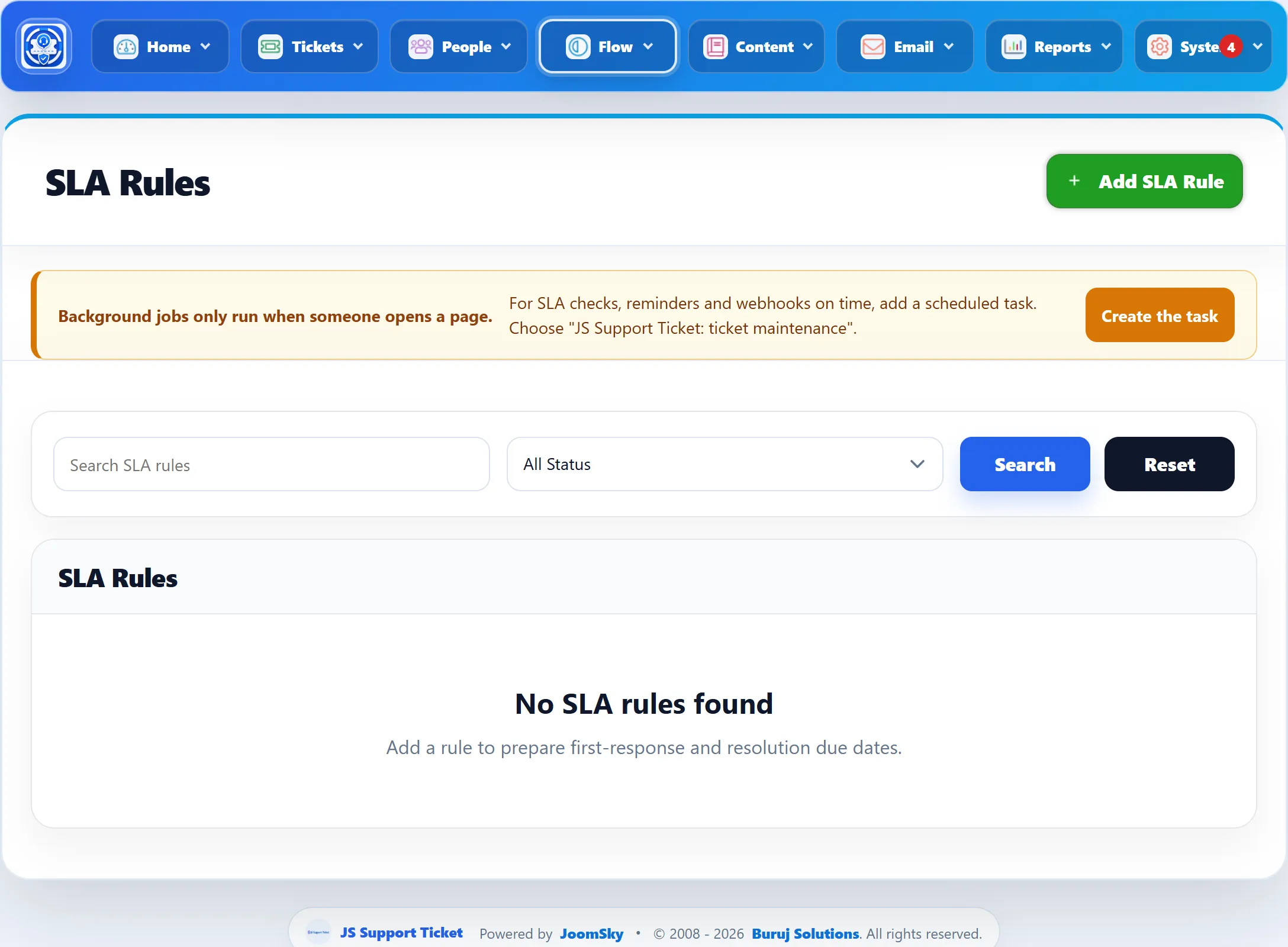1288x947 pixels.
Task: Click the System gear icon
Action: tap(1159, 47)
